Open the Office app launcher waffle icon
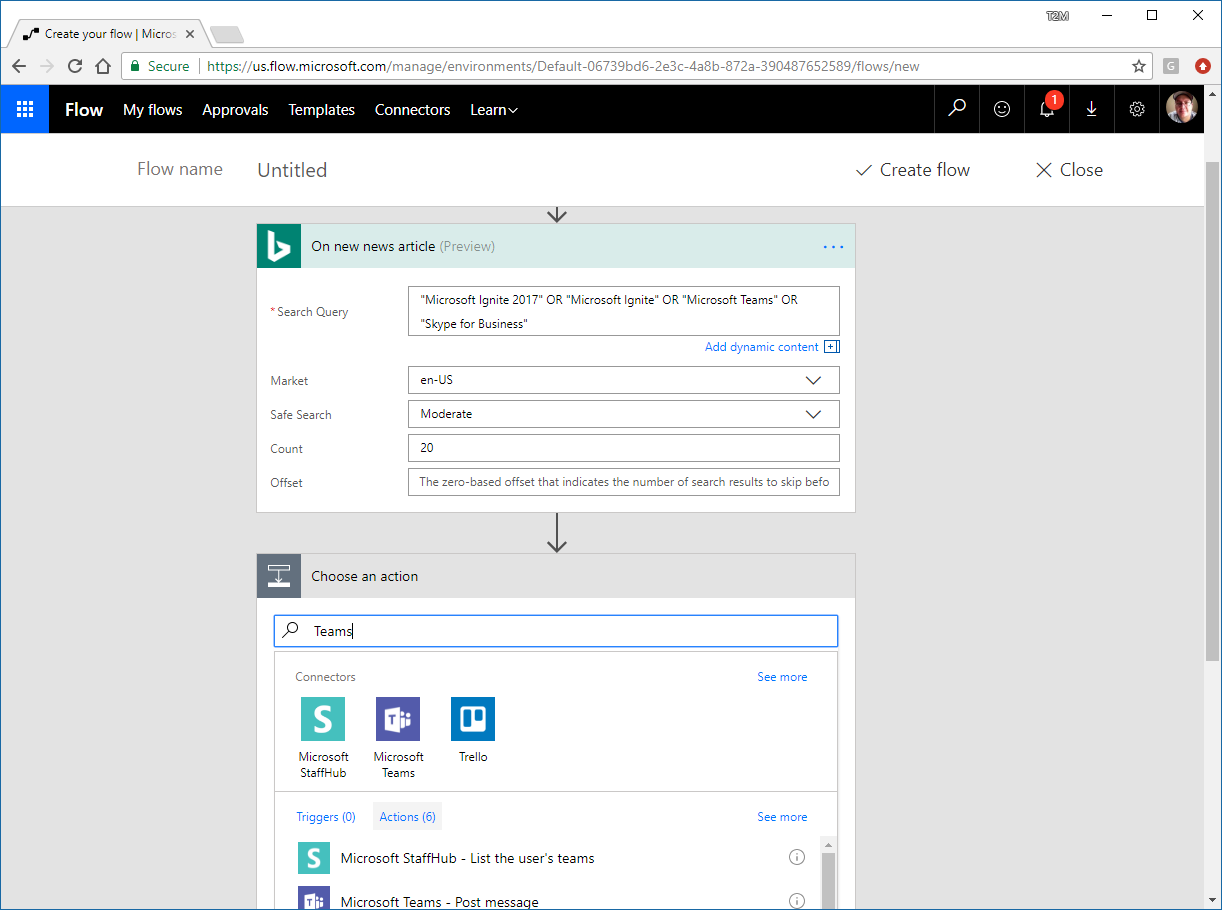Screen dimensions: 1222x910 click(x=24, y=109)
